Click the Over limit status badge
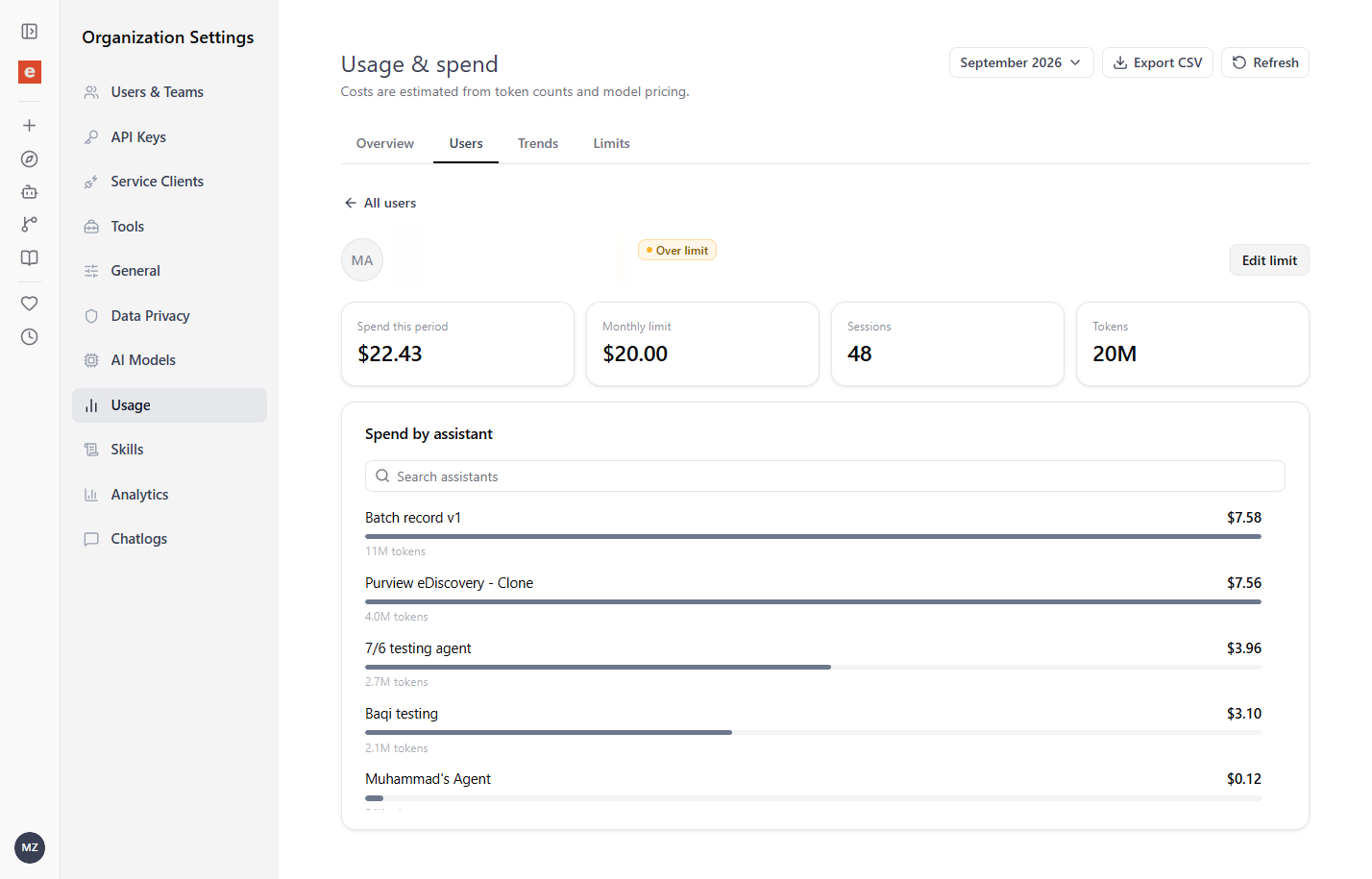The width and height of the screenshot is (1372, 879). (677, 251)
